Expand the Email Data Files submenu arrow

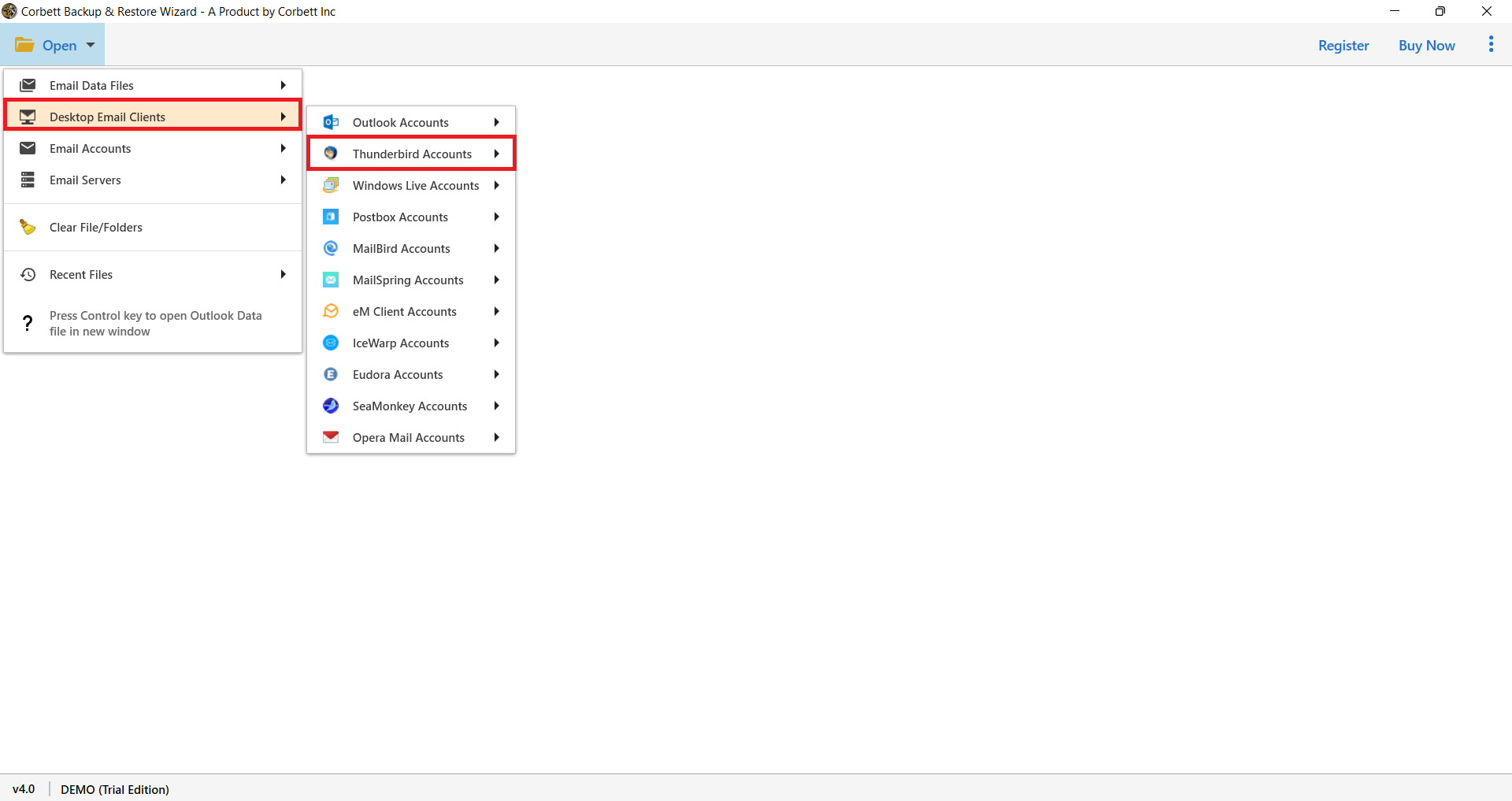[283, 85]
